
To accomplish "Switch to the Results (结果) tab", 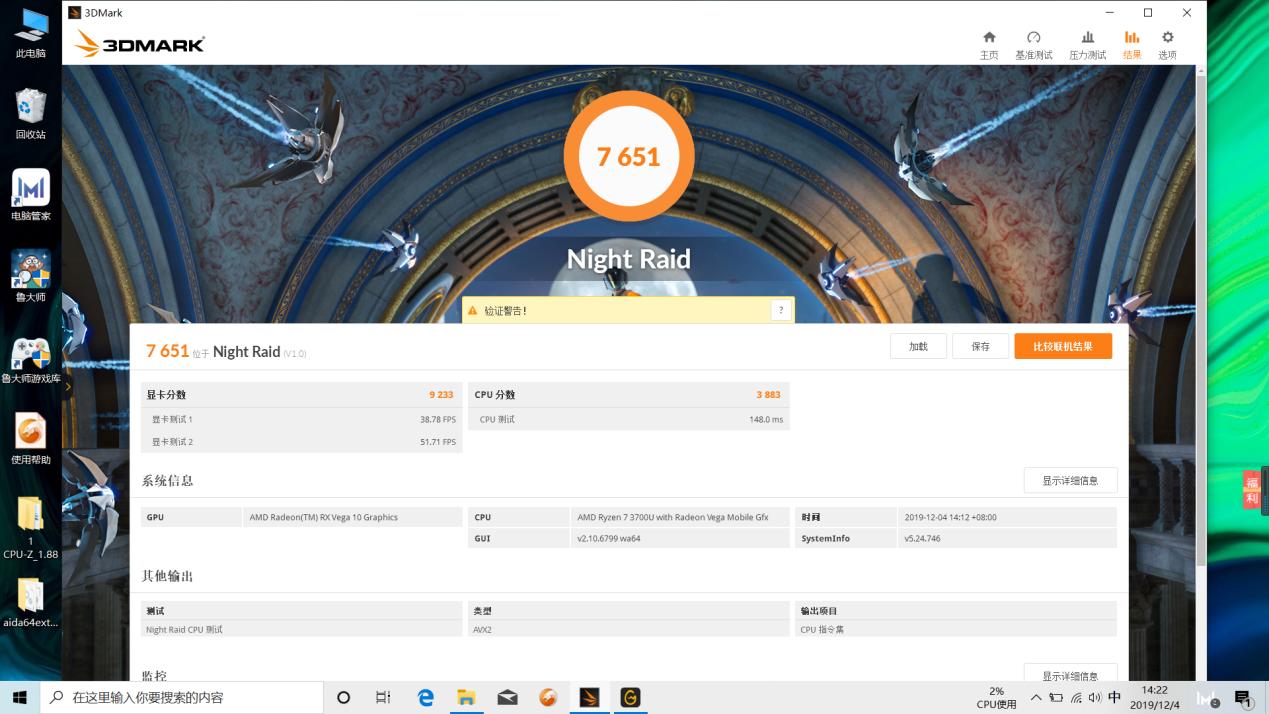I will pos(1132,45).
